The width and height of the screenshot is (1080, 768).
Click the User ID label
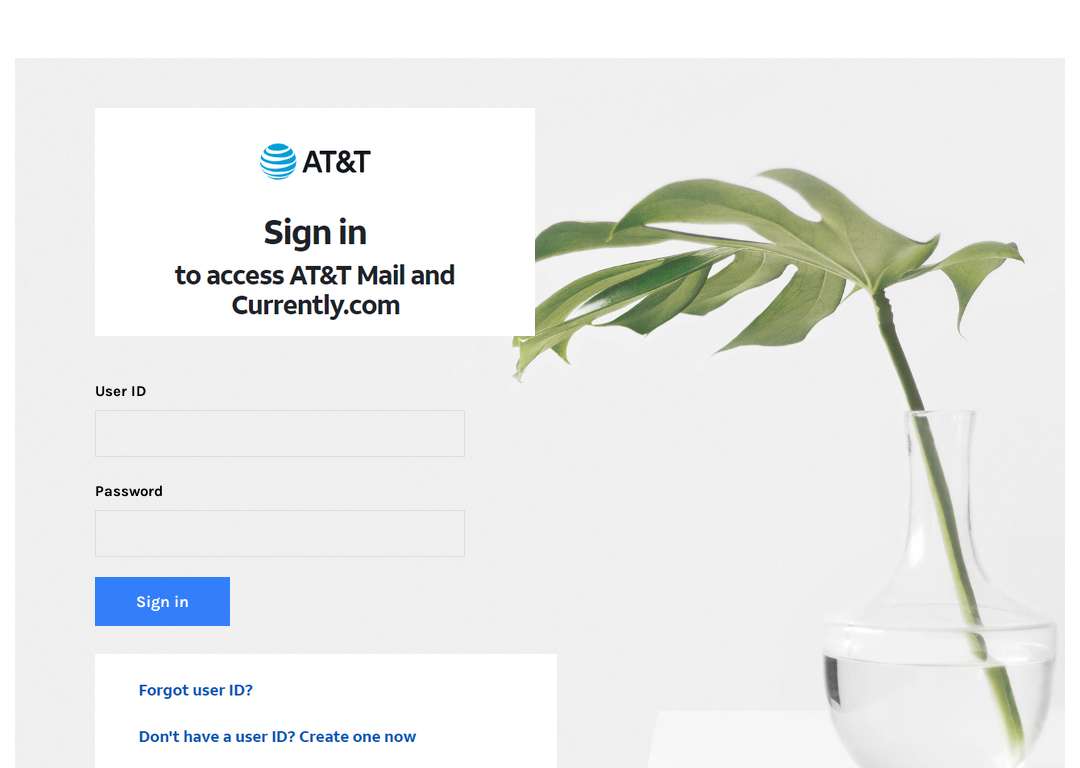point(121,391)
